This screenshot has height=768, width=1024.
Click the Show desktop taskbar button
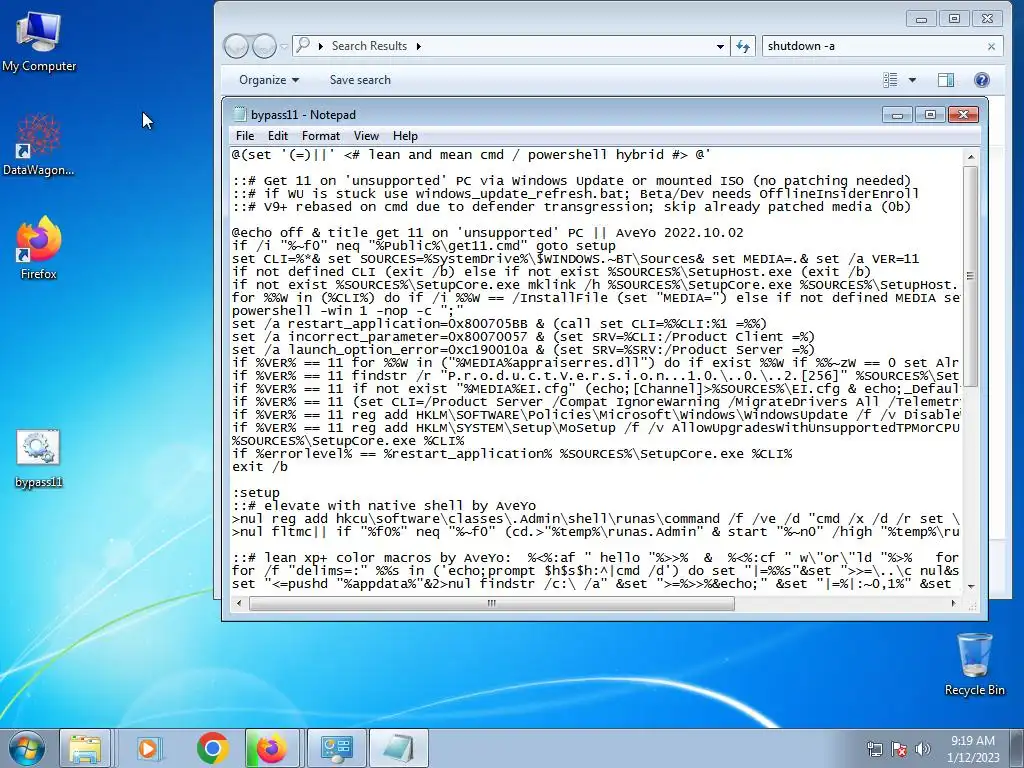click(x=1019, y=748)
